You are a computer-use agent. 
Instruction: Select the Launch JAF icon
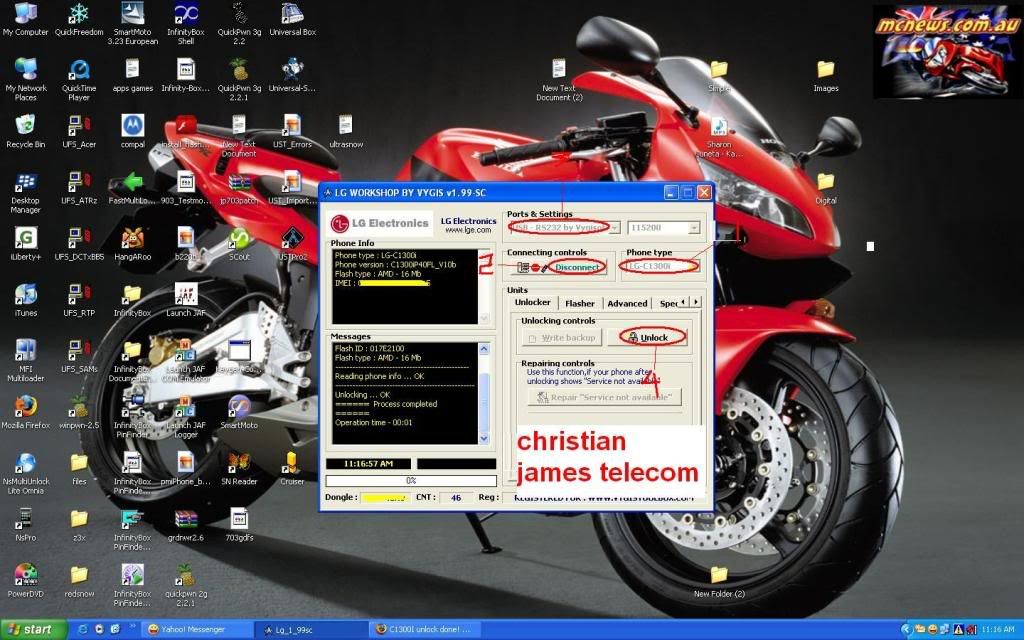185,300
